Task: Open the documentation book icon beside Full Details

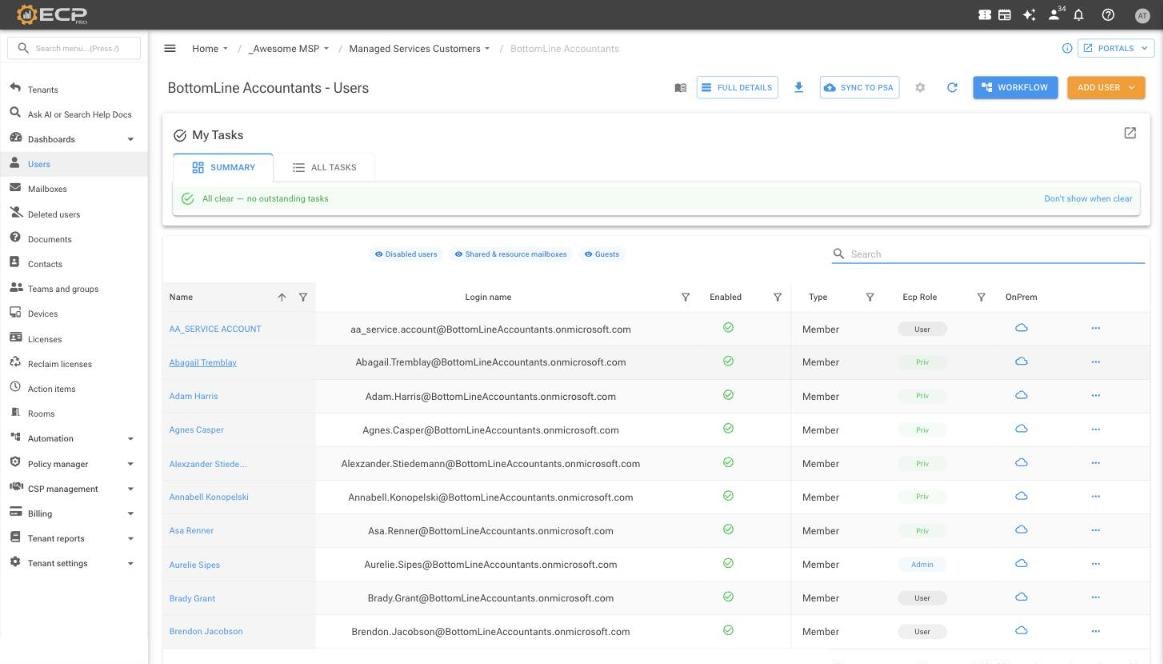Action: pyautogui.click(x=680, y=88)
